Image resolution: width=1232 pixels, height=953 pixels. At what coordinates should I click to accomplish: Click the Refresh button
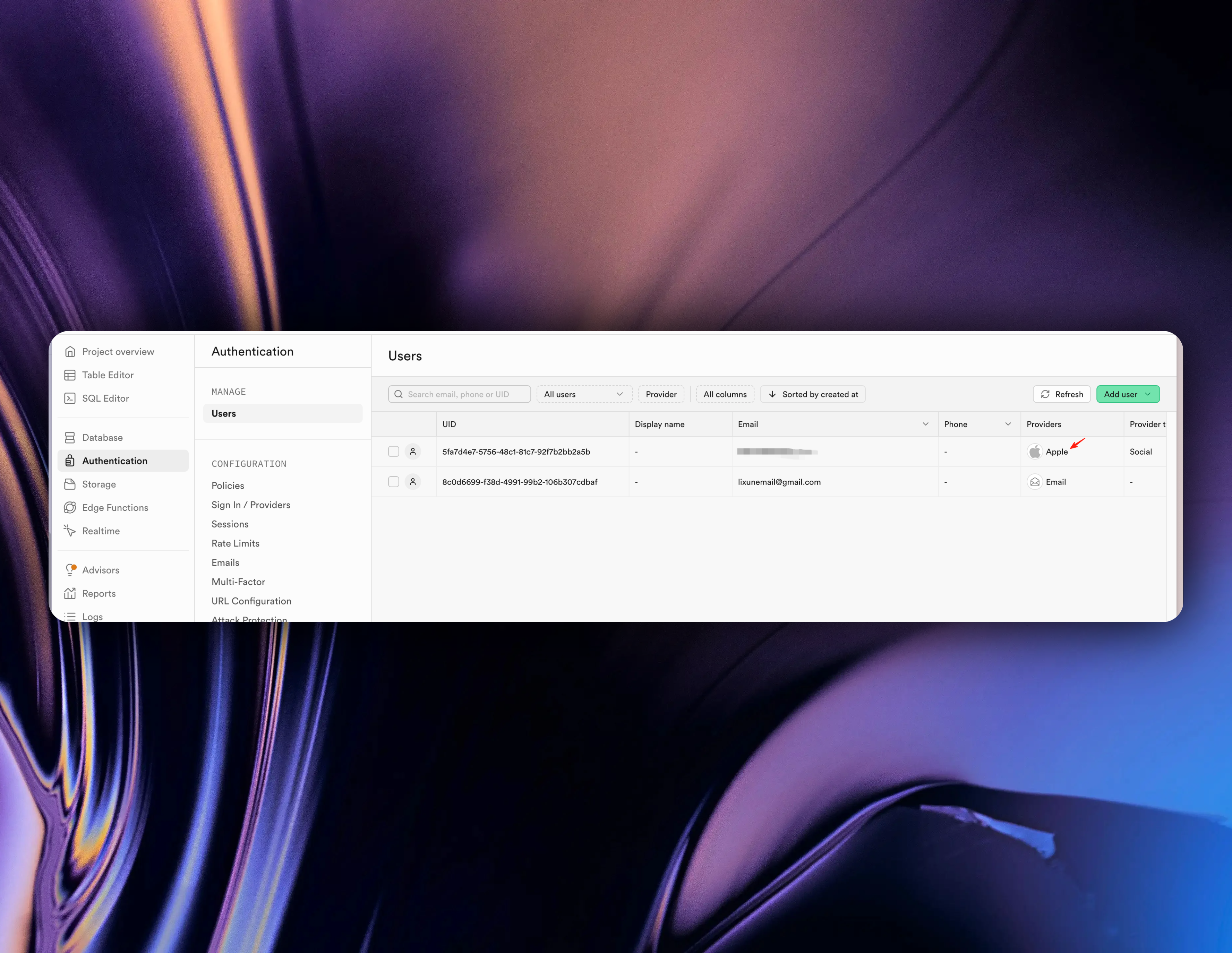[x=1062, y=394]
